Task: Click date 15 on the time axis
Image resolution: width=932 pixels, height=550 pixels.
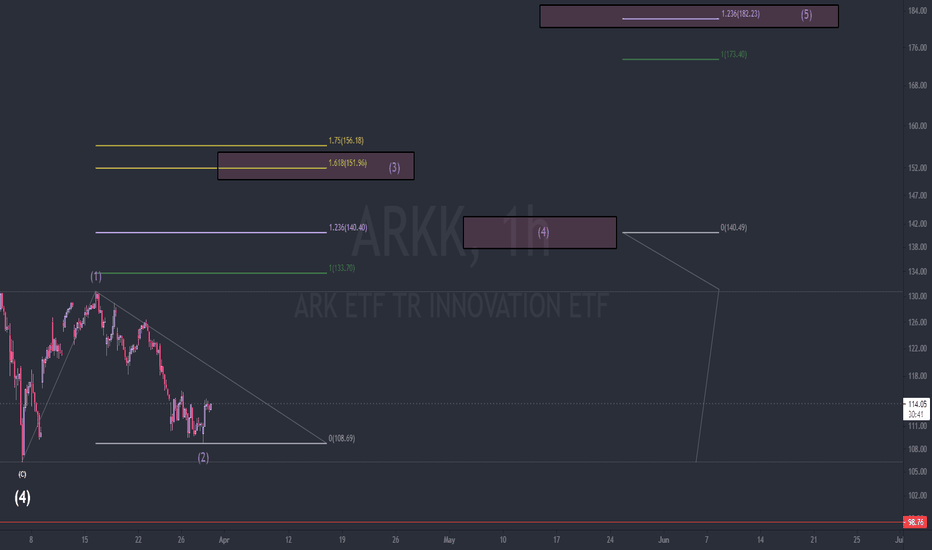Action: coord(85,540)
